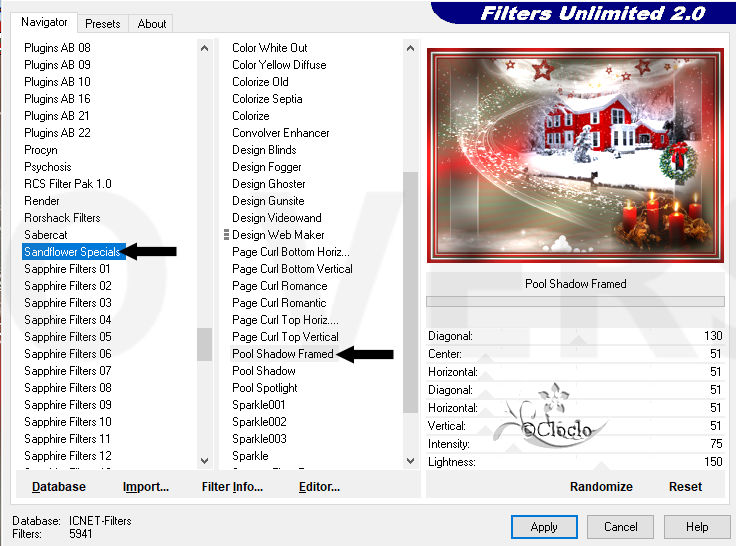
Task: Select Plugins AB 21 category
Action: (x=57, y=115)
